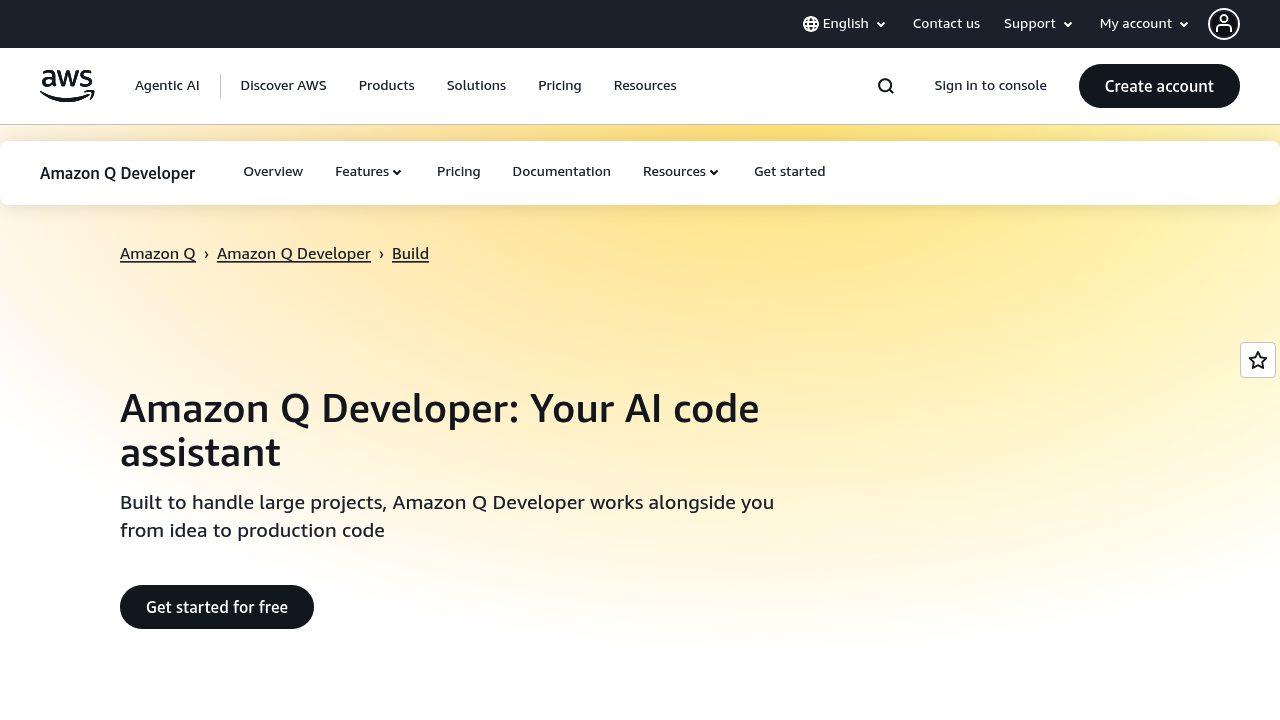Expand the English language dropdown
1280x720 pixels.
click(x=845, y=23)
